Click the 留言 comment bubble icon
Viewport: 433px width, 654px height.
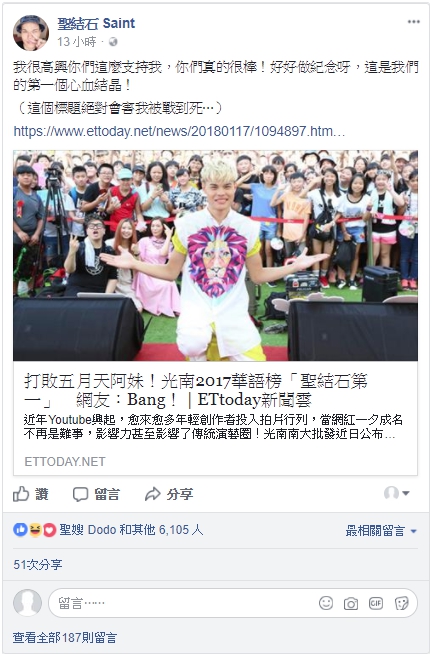tap(80, 494)
